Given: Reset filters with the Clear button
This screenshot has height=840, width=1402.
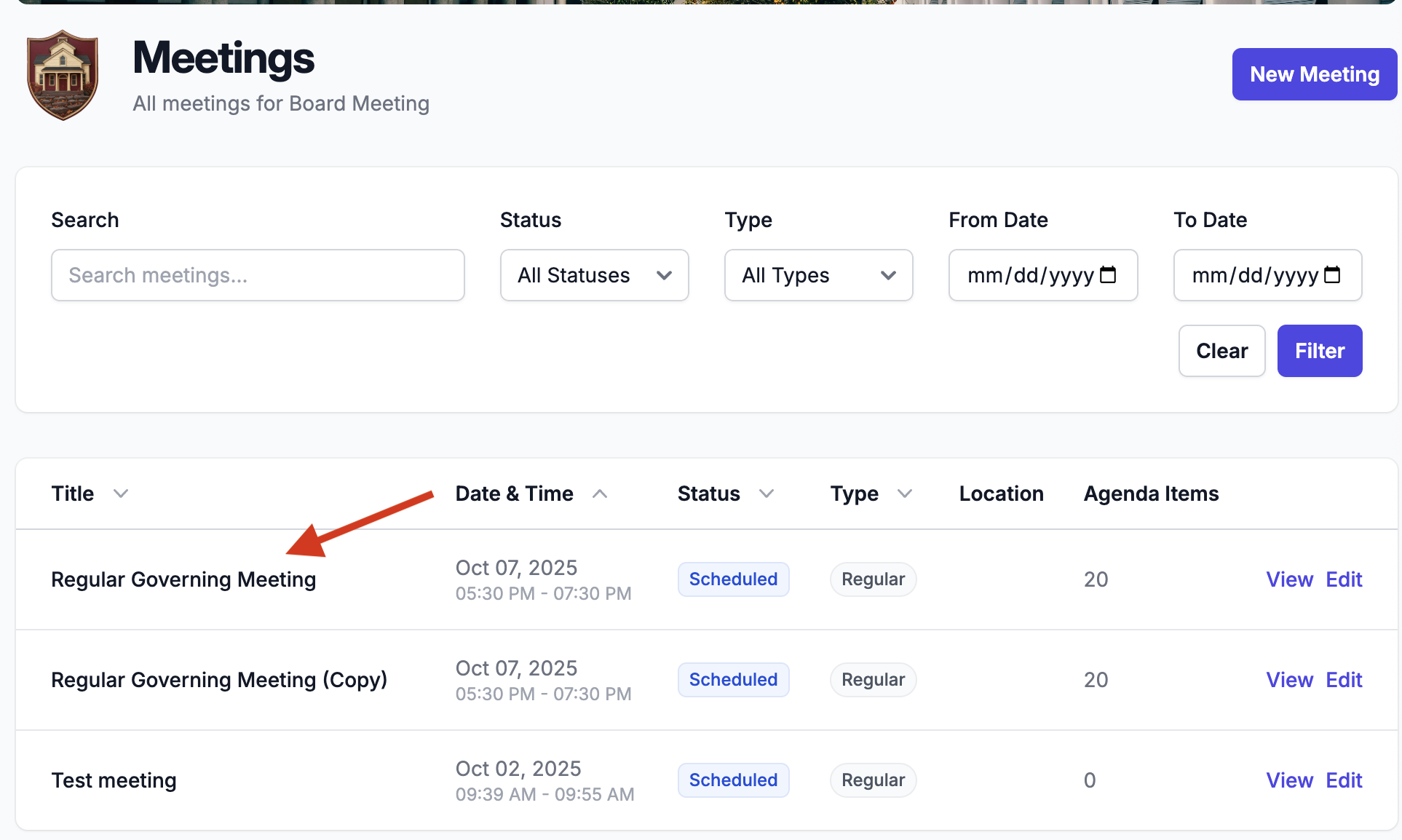Looking at the screenshot, I should tap(1221, 351).
